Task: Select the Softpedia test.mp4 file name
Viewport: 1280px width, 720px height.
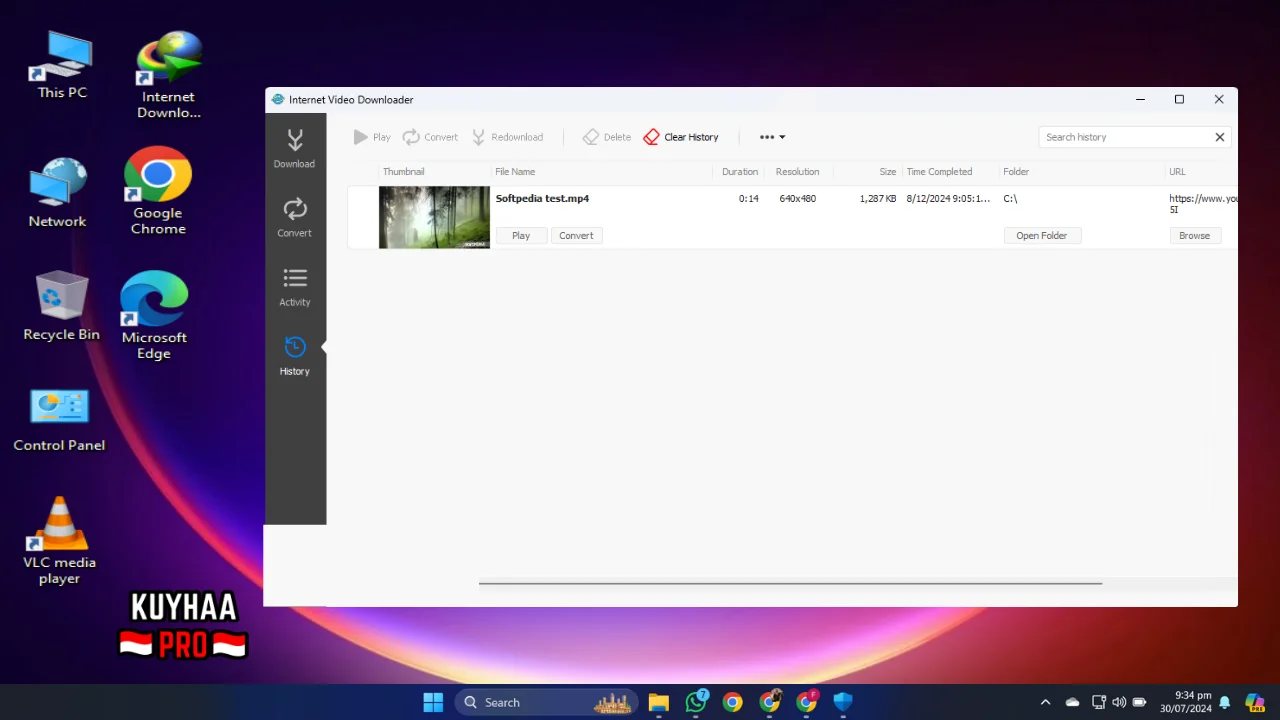Action: pyautogui.click(x=542, y=198)
